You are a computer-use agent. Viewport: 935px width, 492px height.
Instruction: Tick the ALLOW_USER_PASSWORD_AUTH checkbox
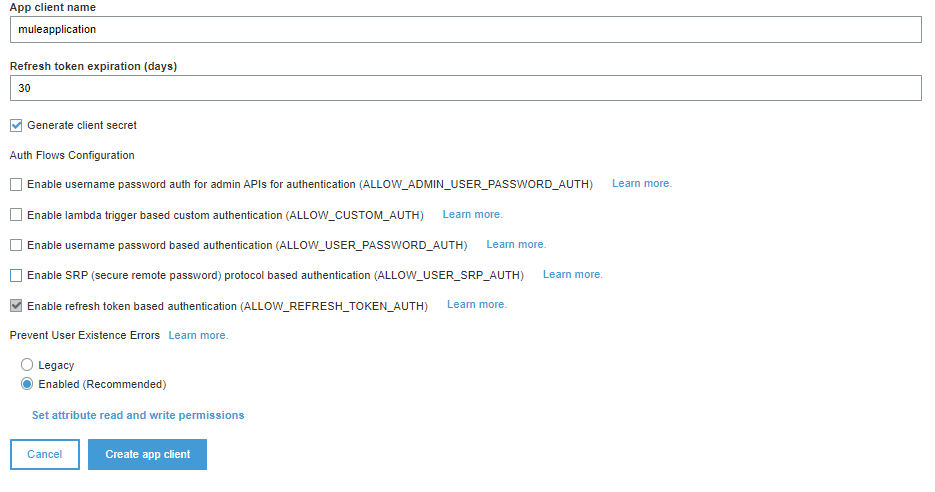pyautogui.click(x=16, y=245)
